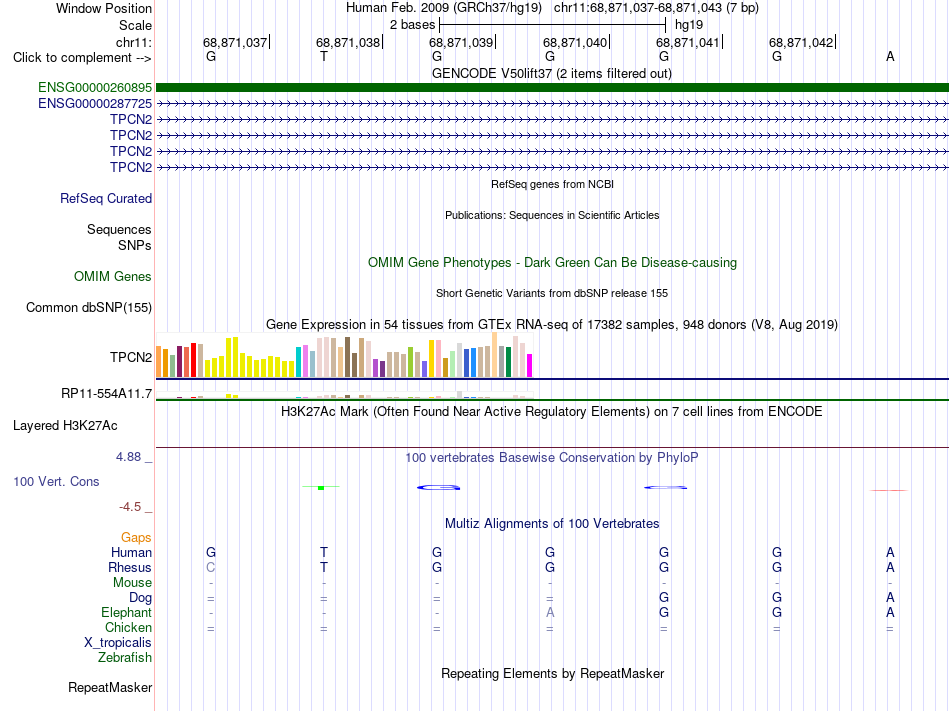Click the Common dbSNP(155) track label
The height and width of the screenshot is (711, 950).
(x=89, y=308)
